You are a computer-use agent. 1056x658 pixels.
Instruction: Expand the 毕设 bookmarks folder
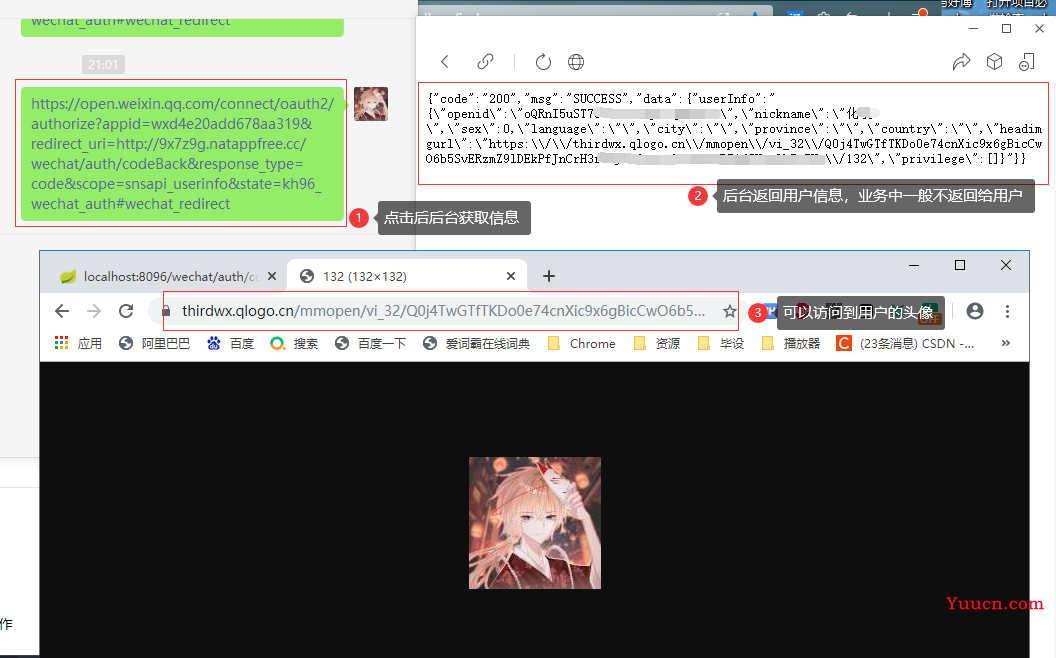coord(721,343)
